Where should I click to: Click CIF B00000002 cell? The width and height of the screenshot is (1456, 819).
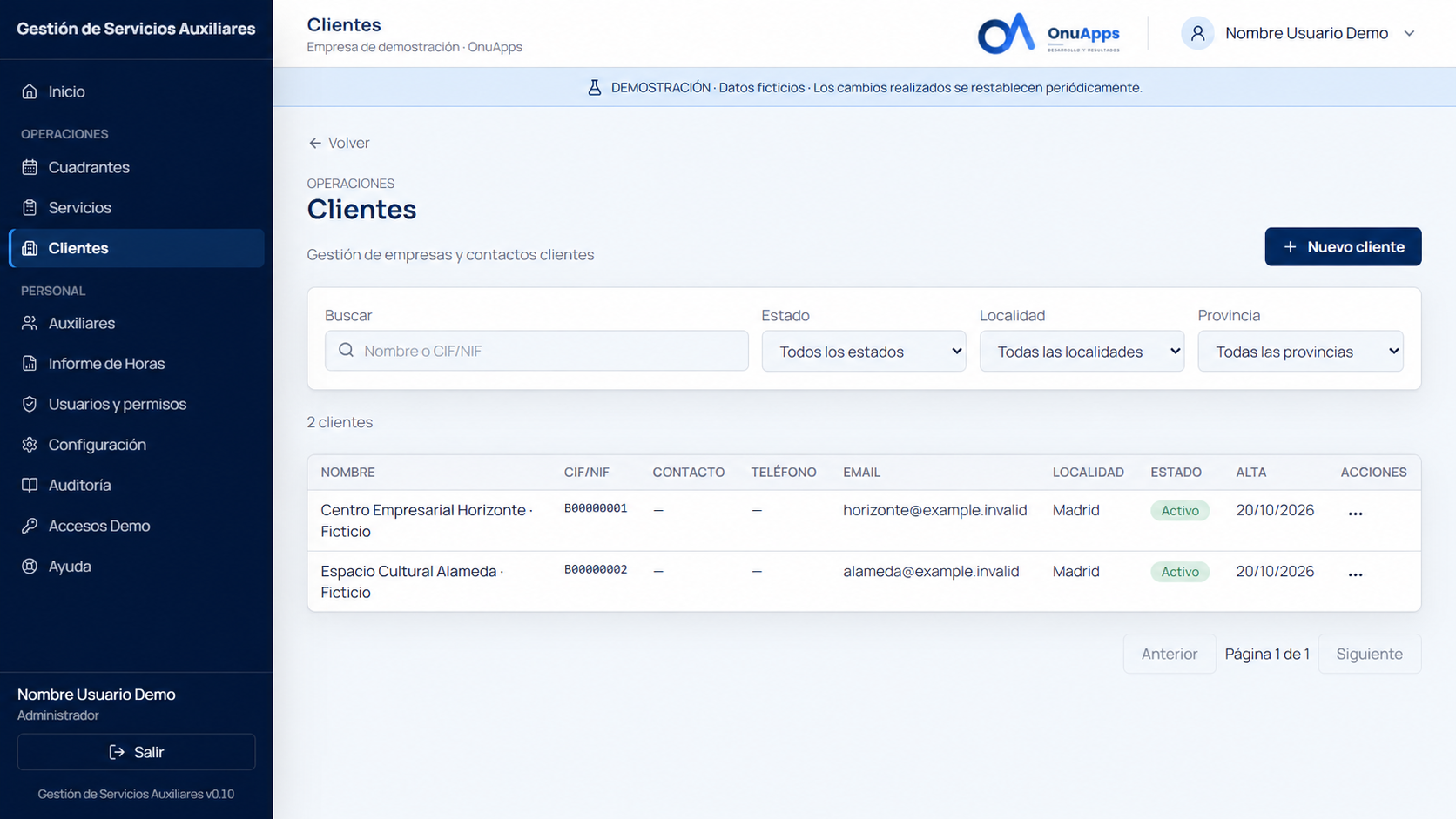(596, 569)
